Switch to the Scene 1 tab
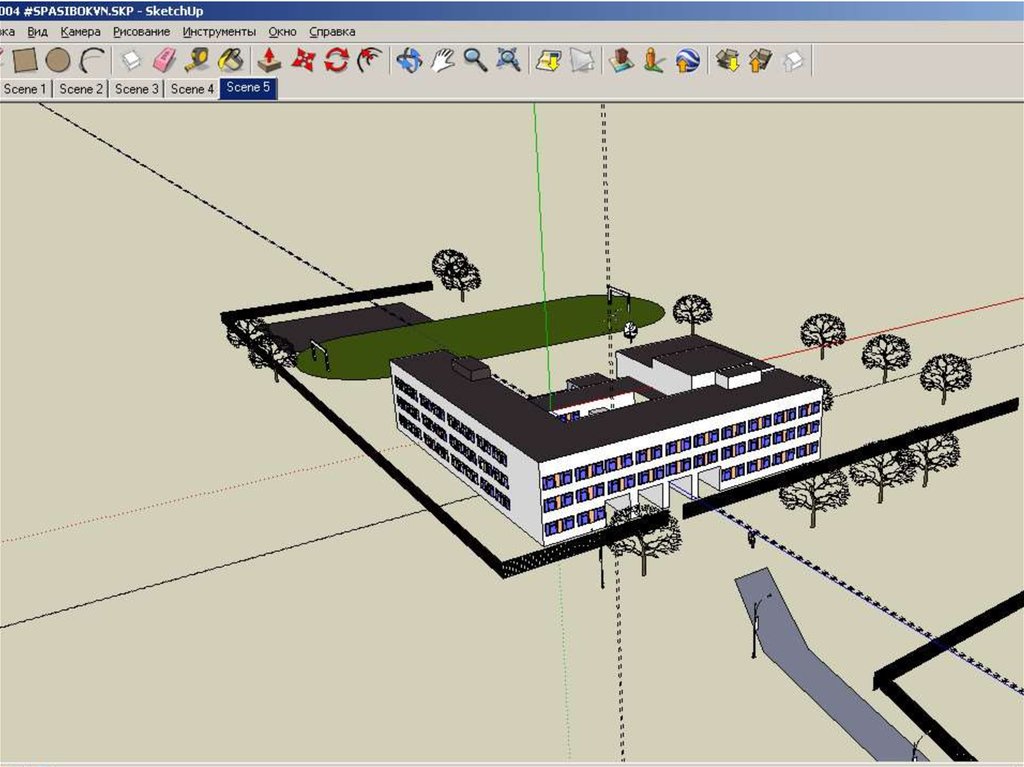The height and width of the screenshot is (767, 1024). point(25,88)
